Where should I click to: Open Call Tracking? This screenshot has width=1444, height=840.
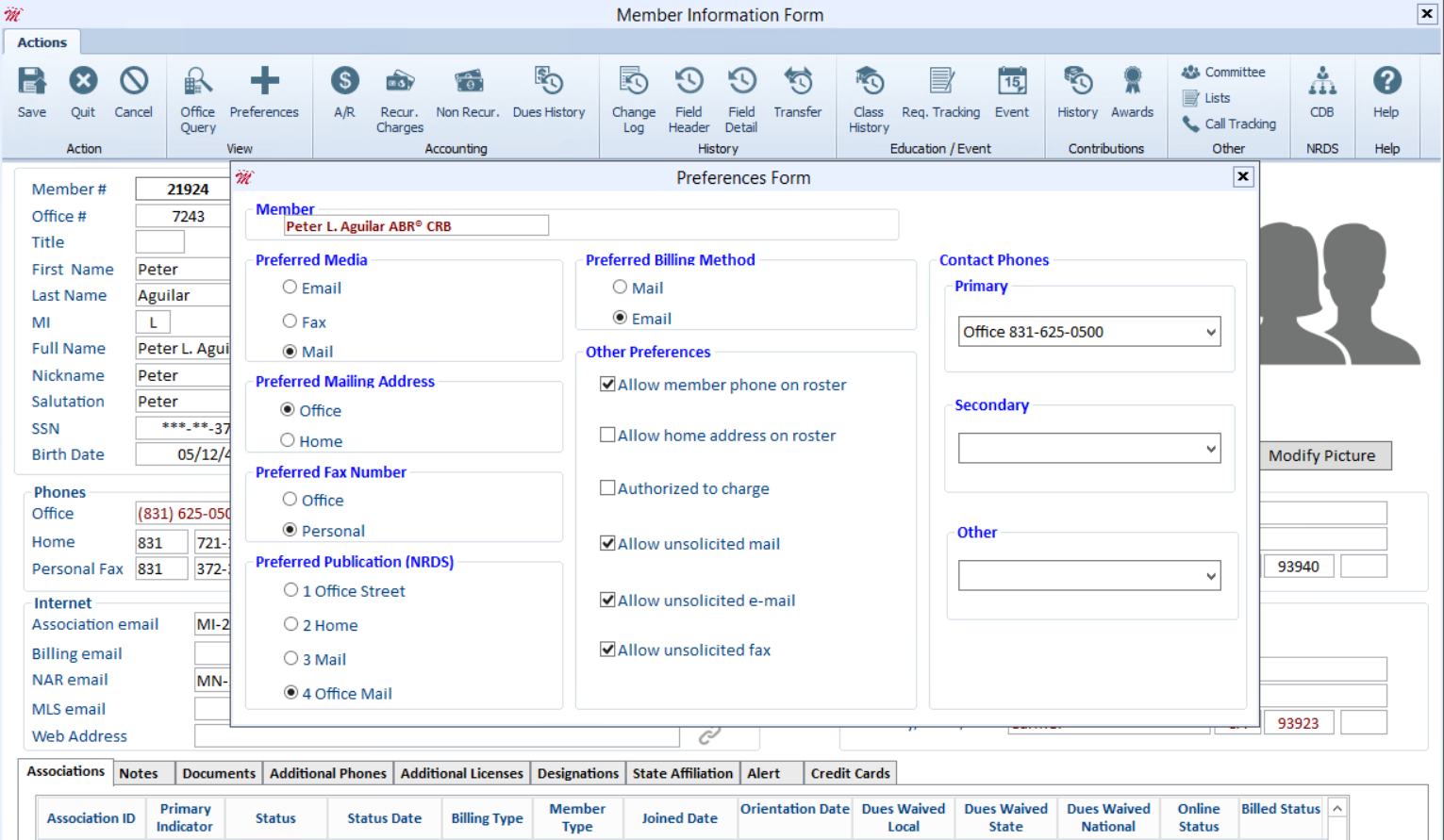1229,124
